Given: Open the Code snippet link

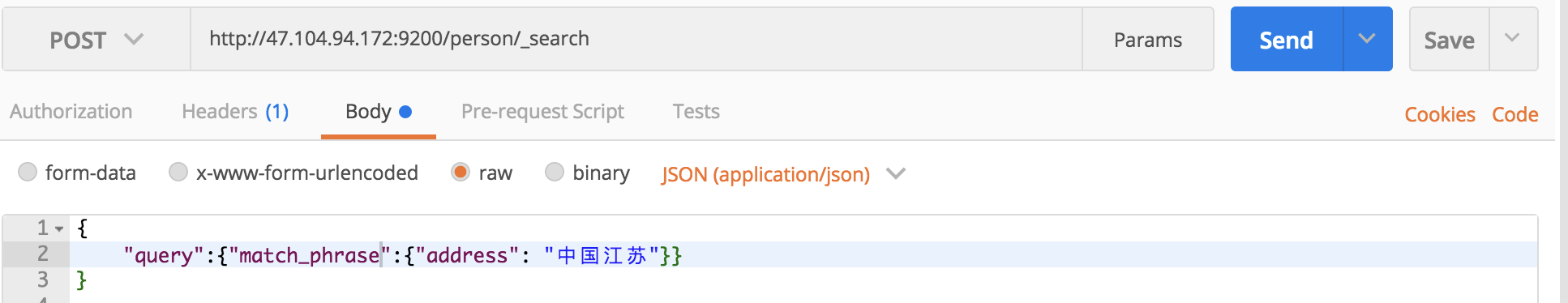Looking at the screenshot, I should coord(1515,114).
